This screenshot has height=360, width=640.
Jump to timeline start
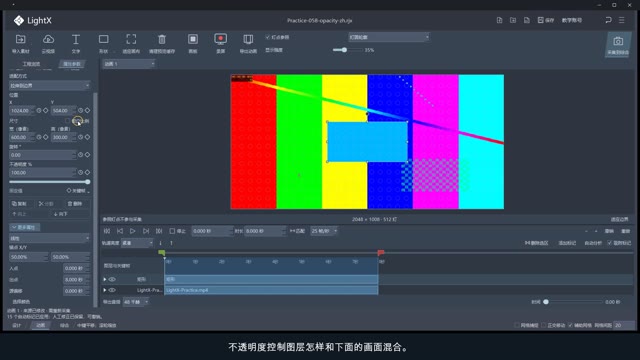tap(107, 231)
